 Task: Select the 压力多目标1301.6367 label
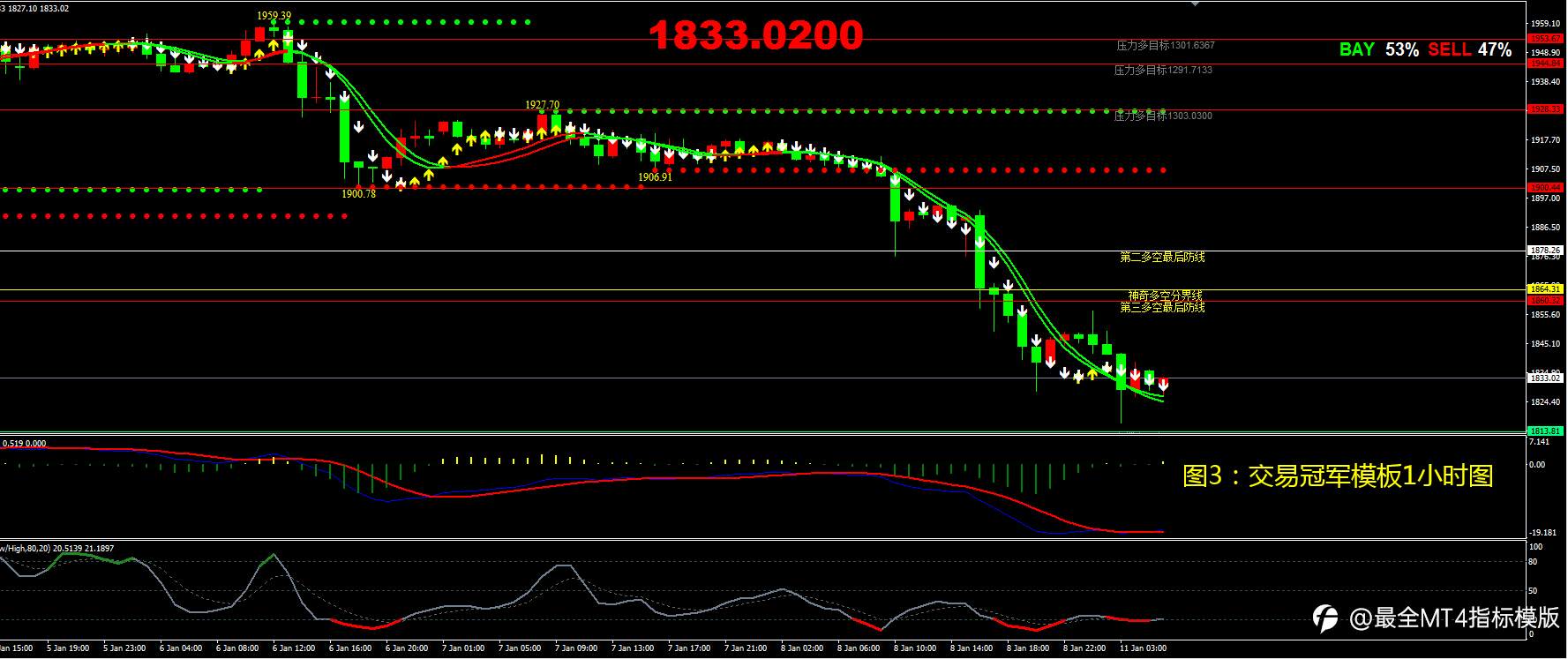click(1165, 45)
